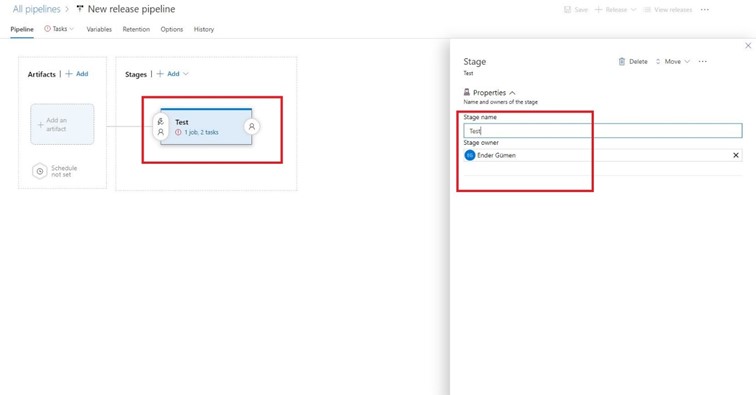Open the more options ellipsis in Stage panel
The image size is (756, 395).
(702, 62)
